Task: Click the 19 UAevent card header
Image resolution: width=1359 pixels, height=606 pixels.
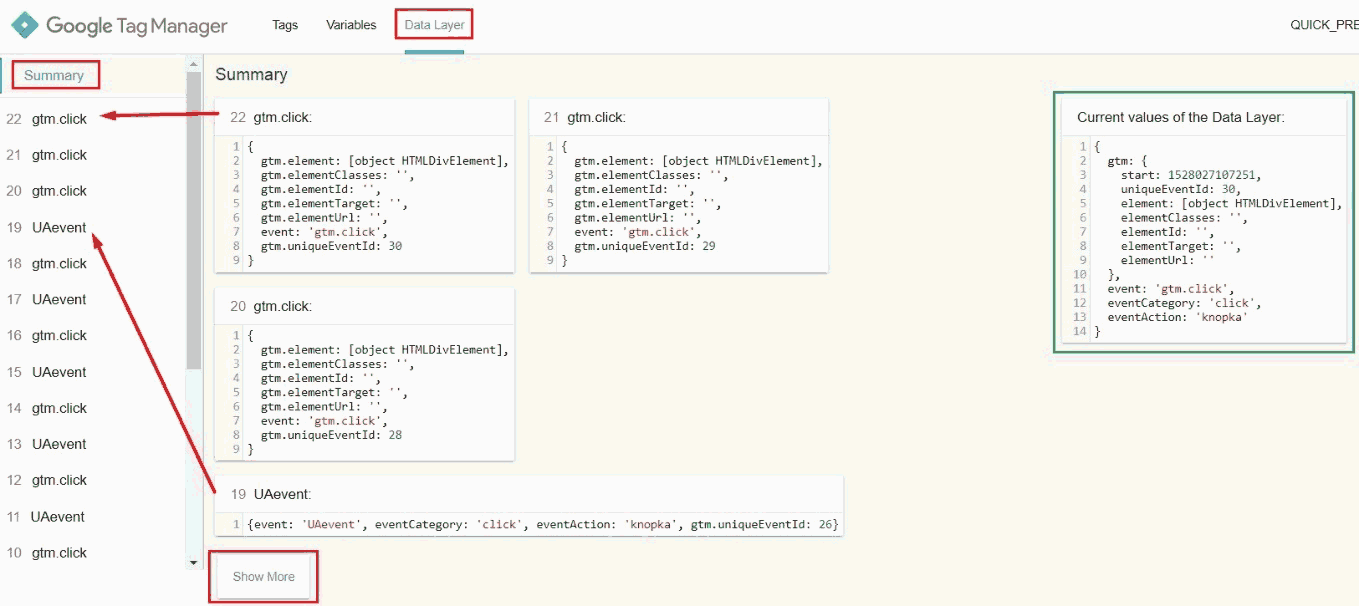Action: [x=530, y=494]
